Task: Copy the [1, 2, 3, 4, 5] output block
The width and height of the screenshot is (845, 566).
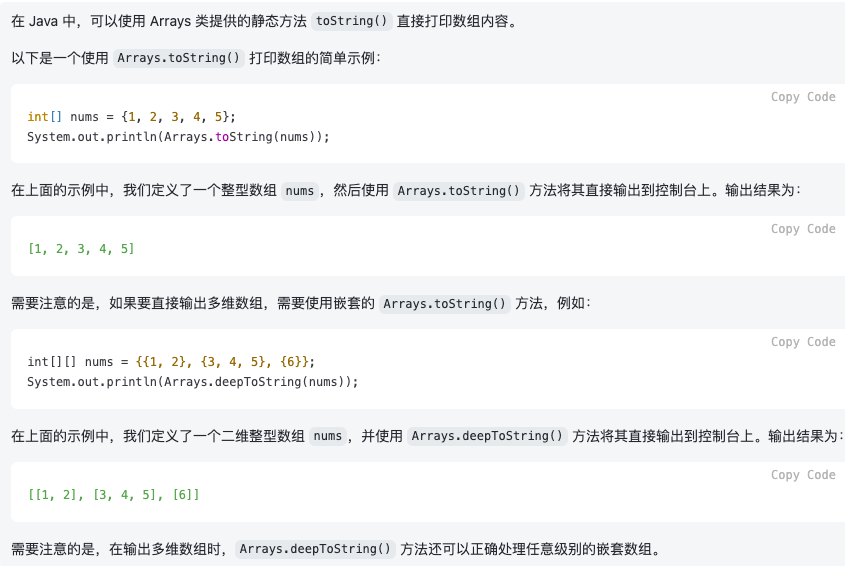Action: pos(803,229)
